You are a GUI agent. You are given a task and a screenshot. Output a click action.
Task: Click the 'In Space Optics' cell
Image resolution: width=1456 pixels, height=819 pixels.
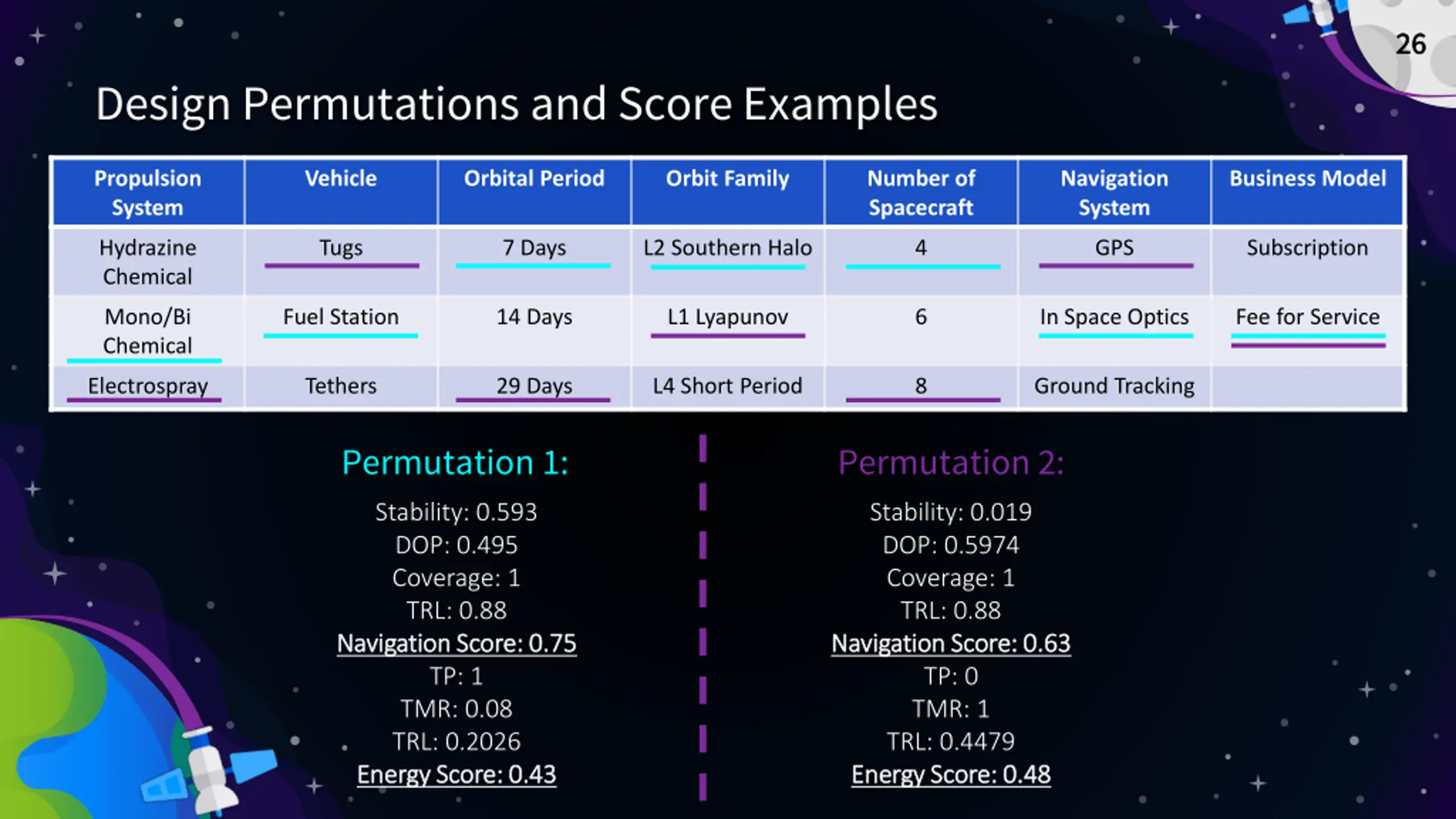1114,331
